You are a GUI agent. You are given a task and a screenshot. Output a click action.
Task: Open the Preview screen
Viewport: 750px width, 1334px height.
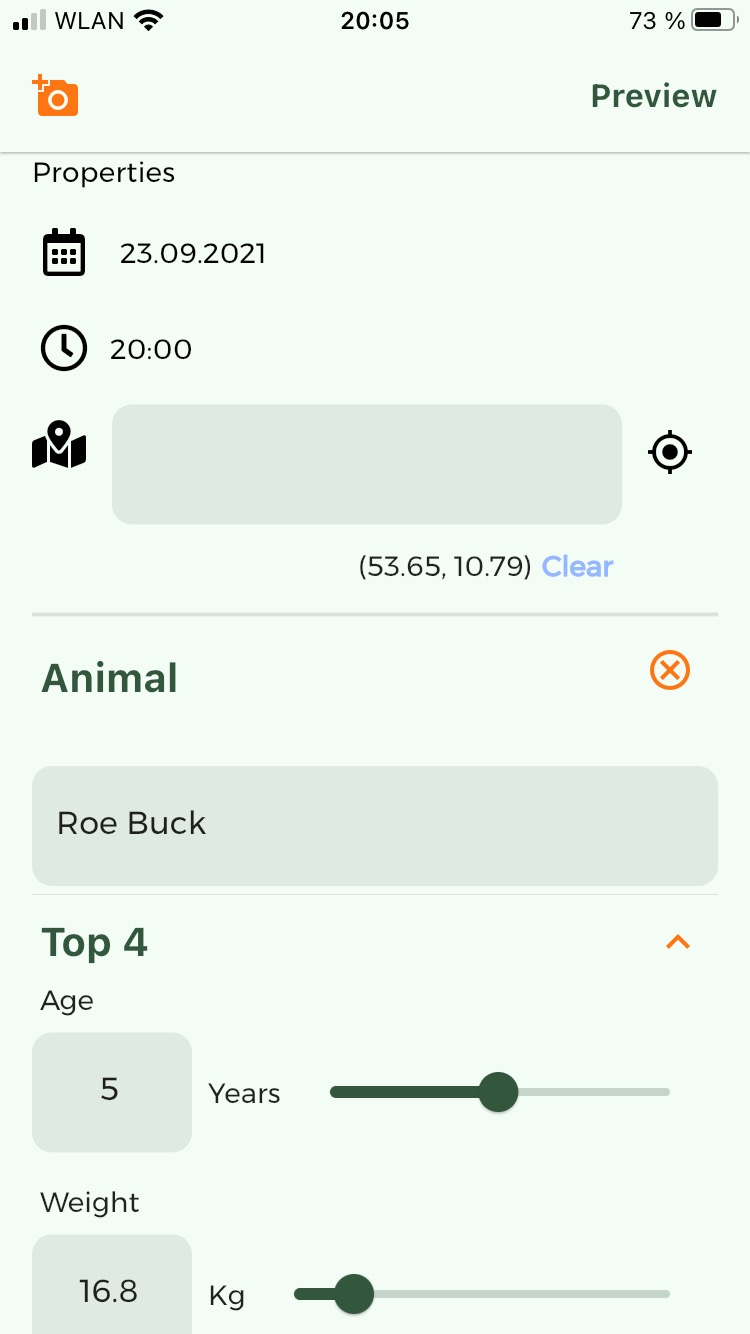tap(653, 96)
